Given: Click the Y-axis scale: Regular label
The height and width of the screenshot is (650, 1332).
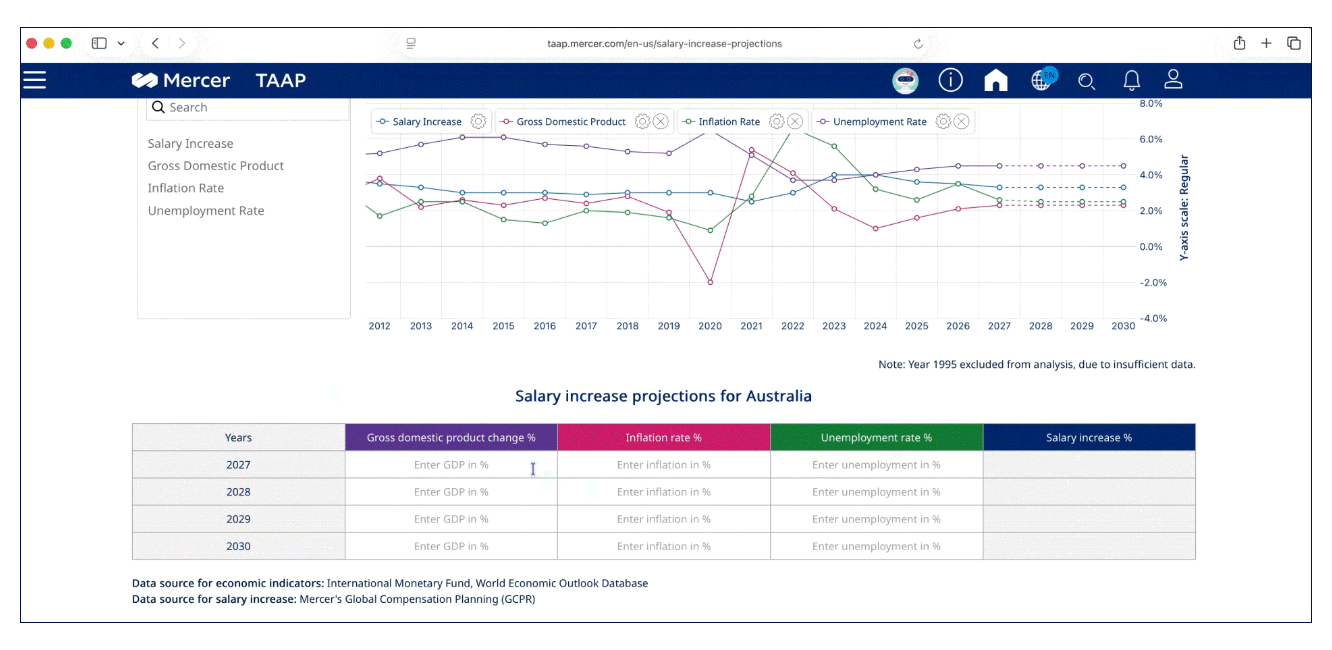Looking at the screenshot, I should [1184, 208].
